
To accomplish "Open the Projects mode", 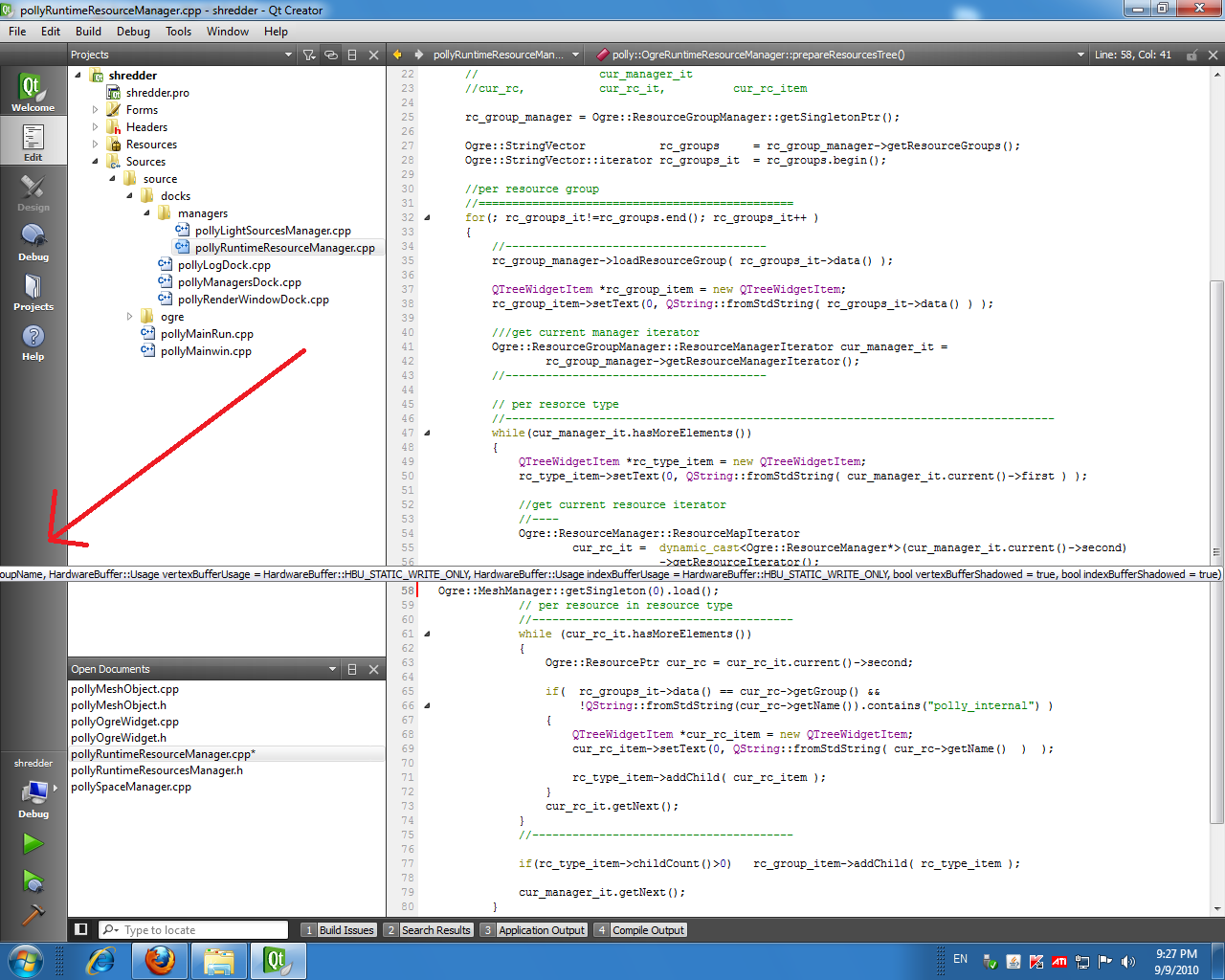I will [x=33, y=291].
